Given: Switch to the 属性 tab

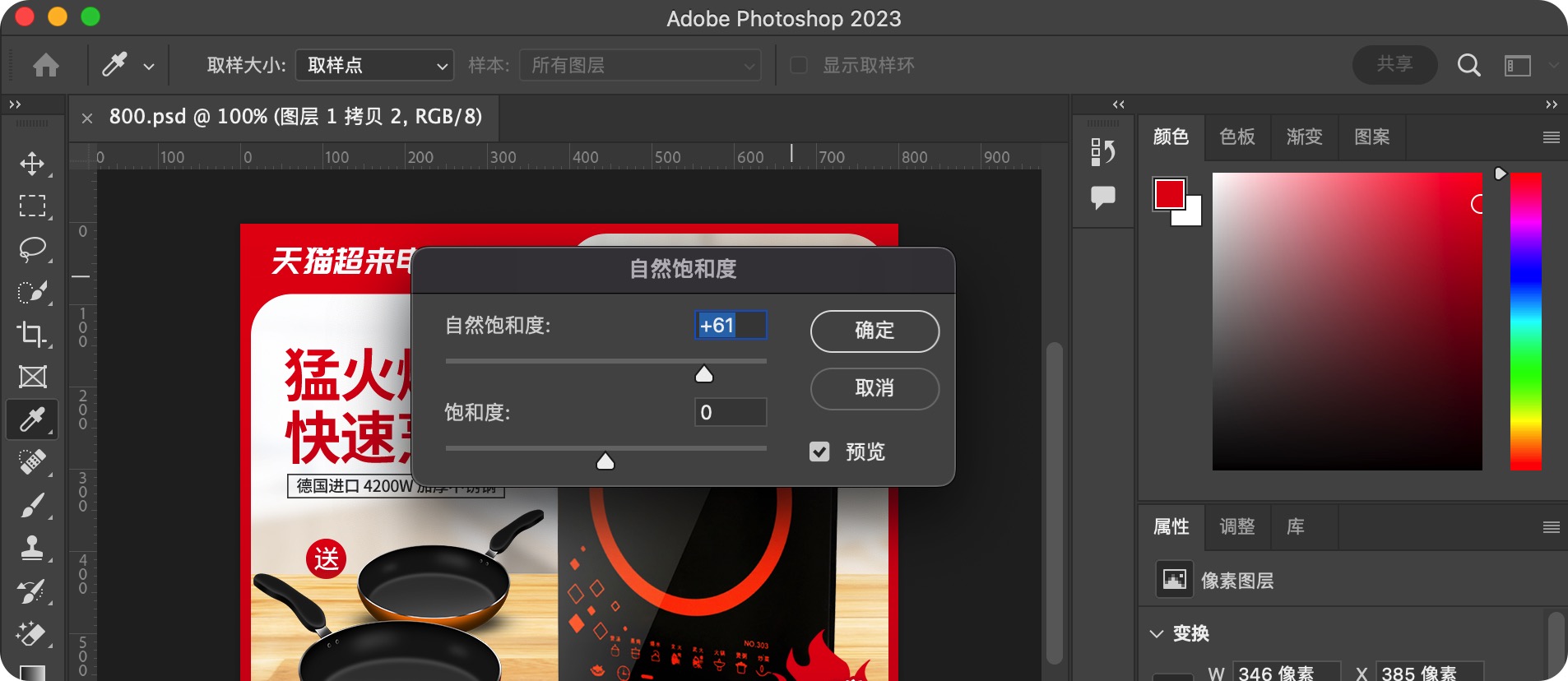Looking at the screenshot, I should tap(1171, 526).
